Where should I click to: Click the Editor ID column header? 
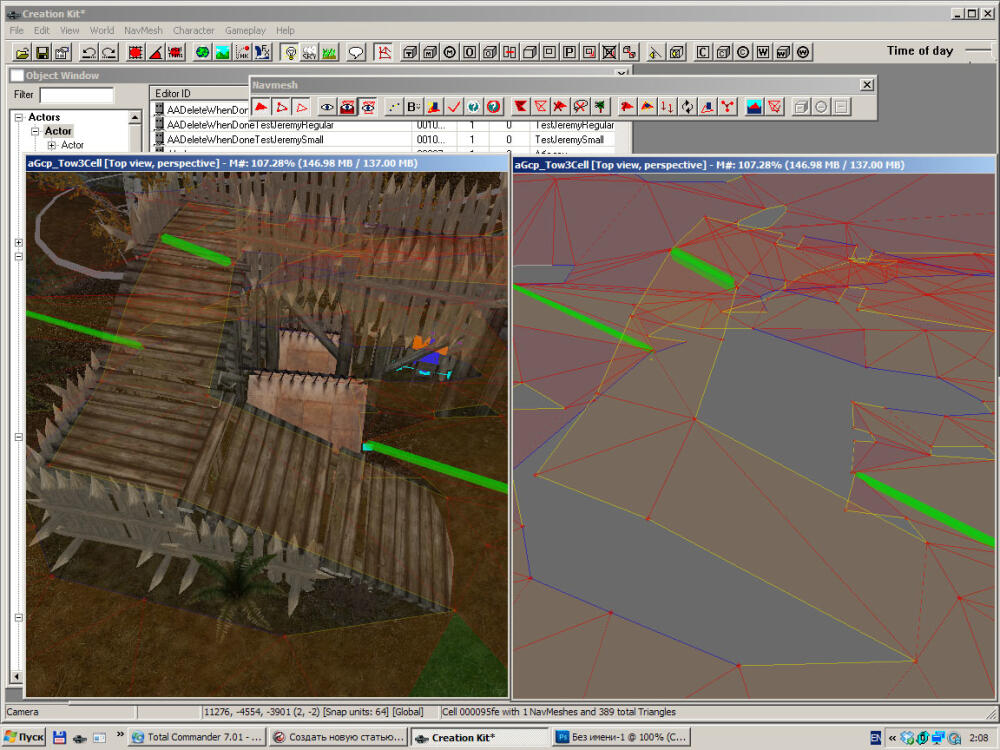click(201, 94)
